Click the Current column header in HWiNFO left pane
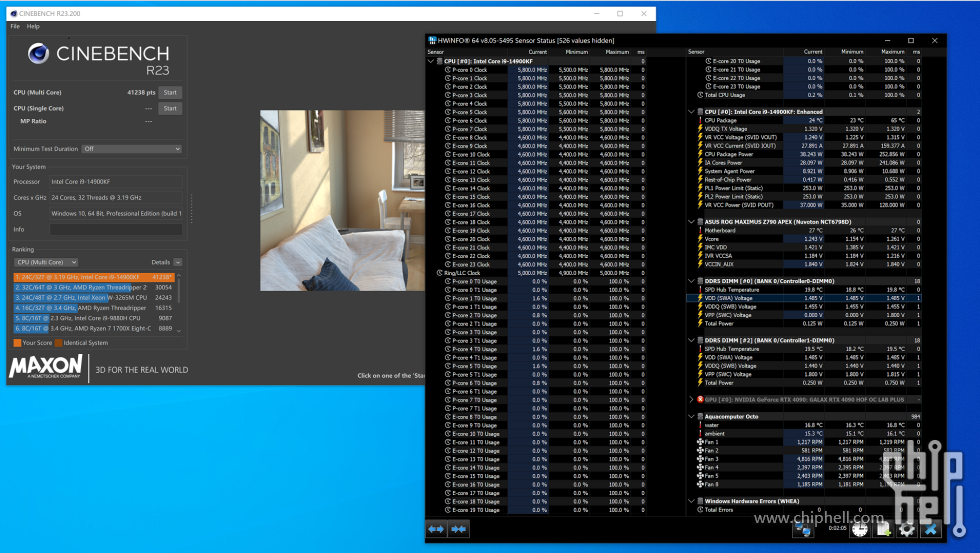 [538, 52]
